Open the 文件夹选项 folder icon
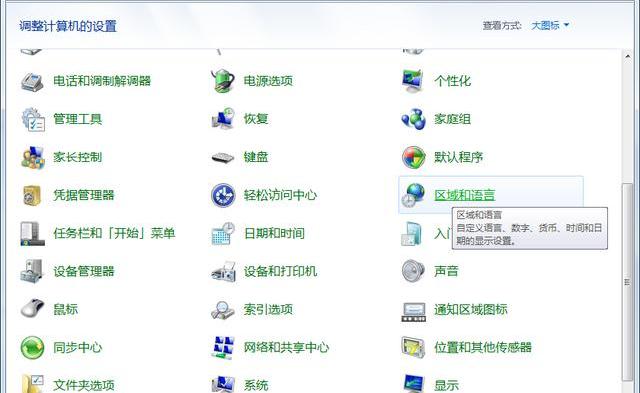 32,384
